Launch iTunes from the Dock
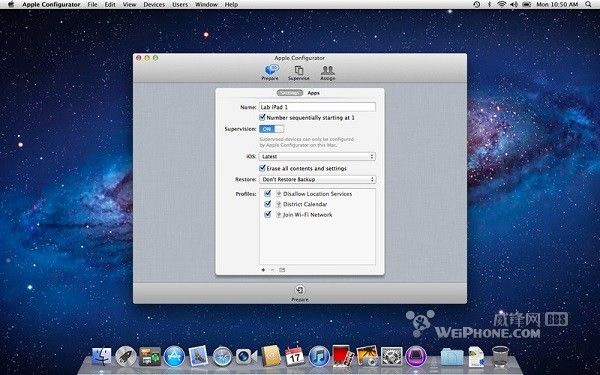This screenshot has height=375, width=600. click(x=319, y=356)
